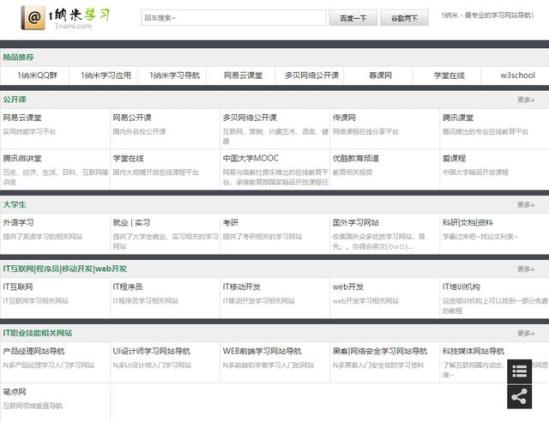Image resolution: width=549 pixels, height=422 pixels.
Task: Open IT互联网 link
Action: (x=18, y=287)
